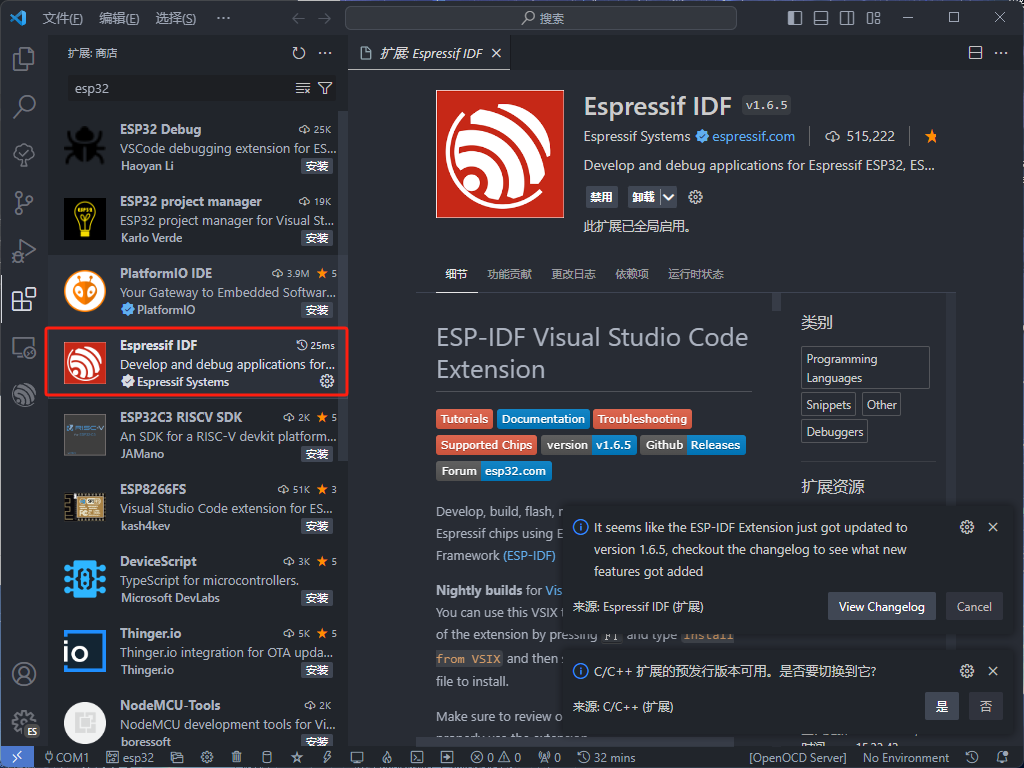Open the extension filter funnel

coord(325,88)
